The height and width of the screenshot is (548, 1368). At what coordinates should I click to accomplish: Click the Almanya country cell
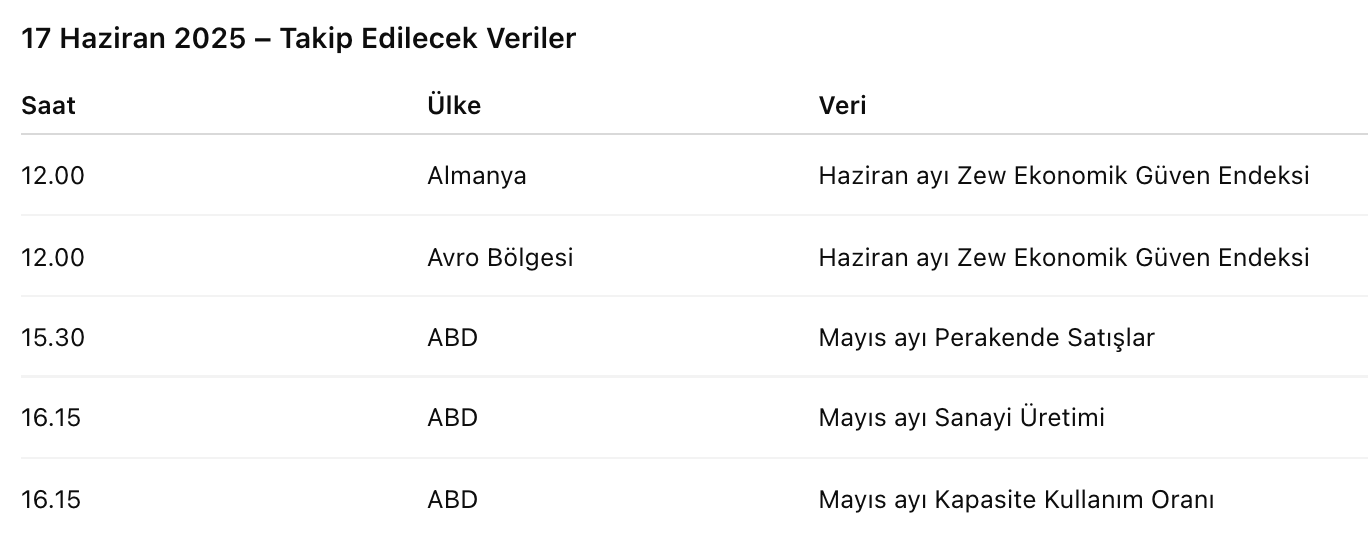(476, 176)
